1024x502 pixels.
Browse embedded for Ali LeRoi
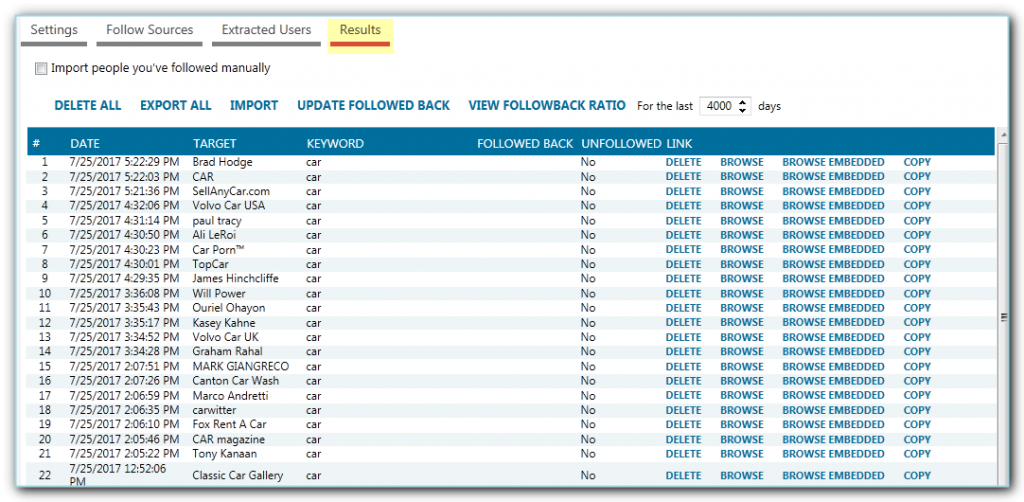833,235
